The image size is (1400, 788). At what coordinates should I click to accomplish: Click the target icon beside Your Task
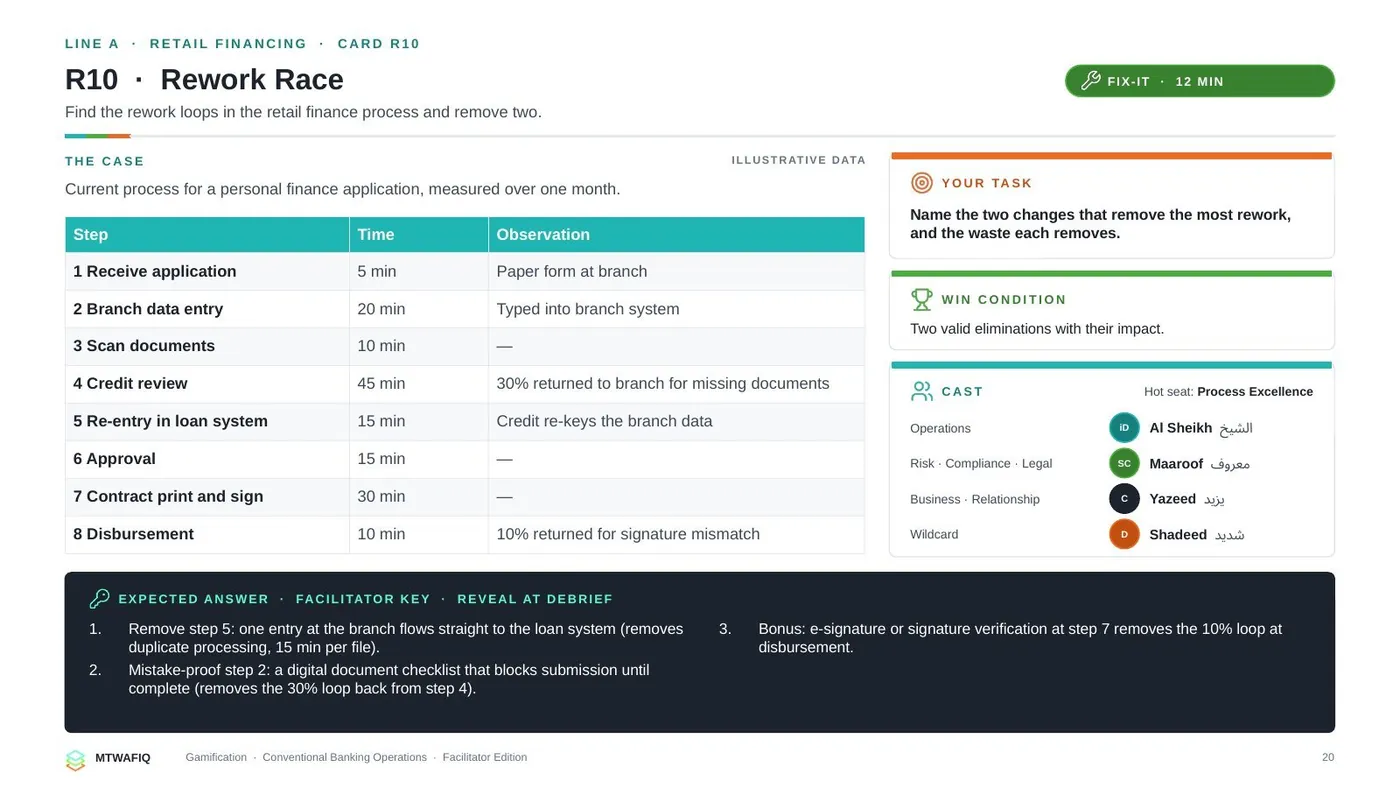(x=922, y=183)
